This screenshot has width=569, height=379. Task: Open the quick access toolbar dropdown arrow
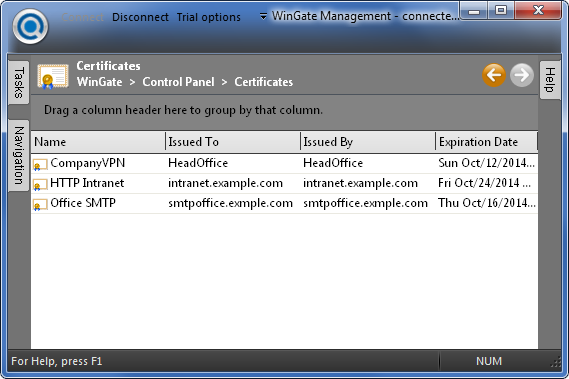263,16
